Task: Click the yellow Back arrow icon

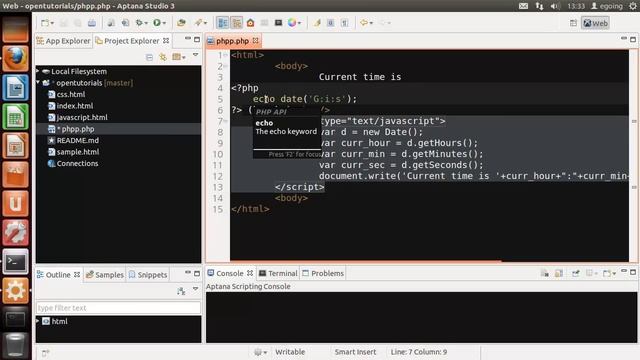Action: tap(363, 23)
